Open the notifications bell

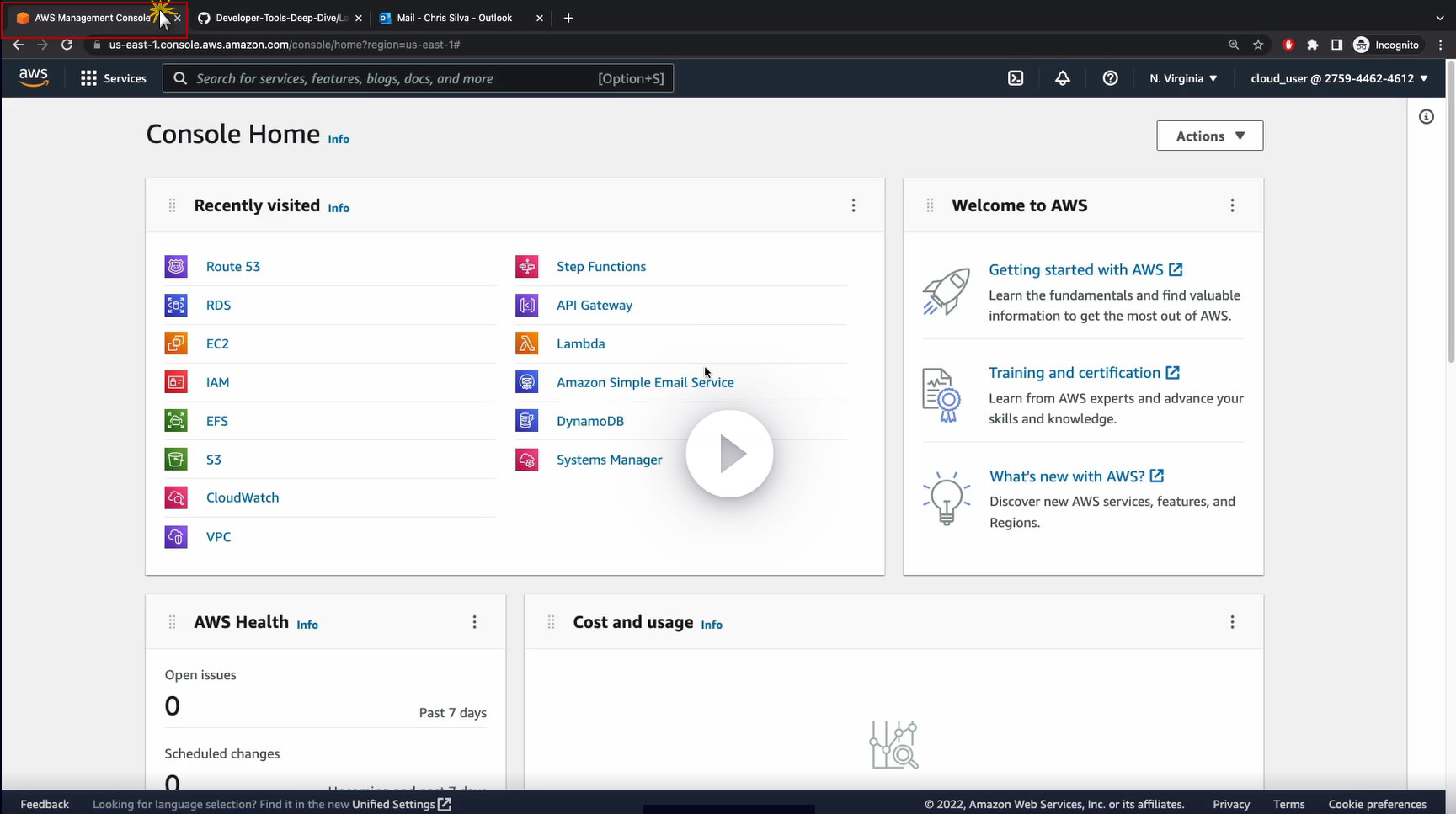(x=1063, y=78)
